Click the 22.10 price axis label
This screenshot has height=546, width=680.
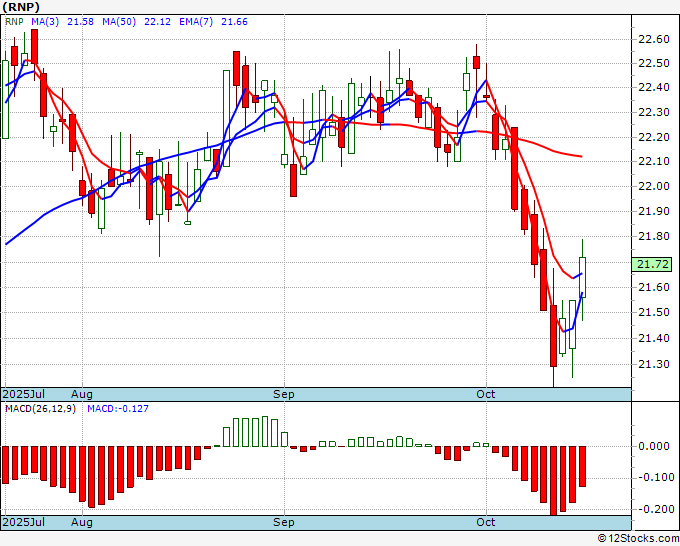(x=654, y=161)
